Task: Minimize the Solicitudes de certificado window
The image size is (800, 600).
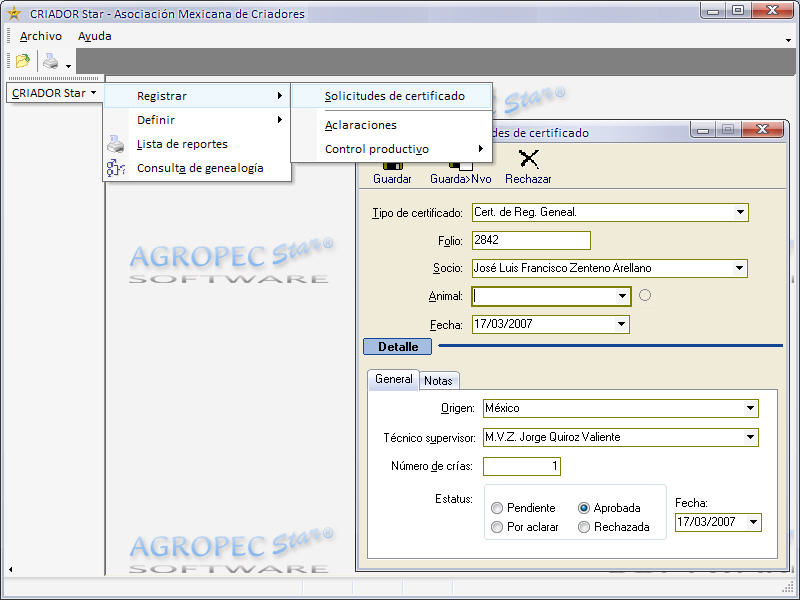Action: pyautogui.click(x=703, y=130)
